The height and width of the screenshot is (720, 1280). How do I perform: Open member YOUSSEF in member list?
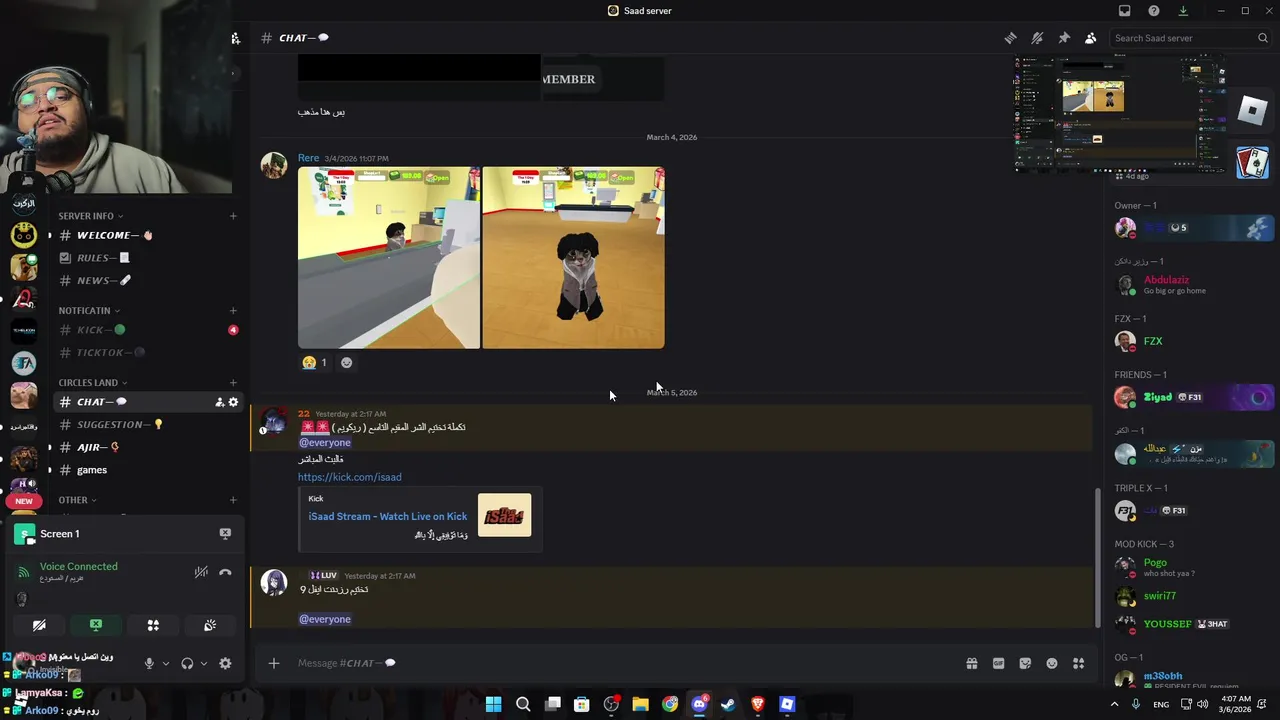tap(1190, 624)
